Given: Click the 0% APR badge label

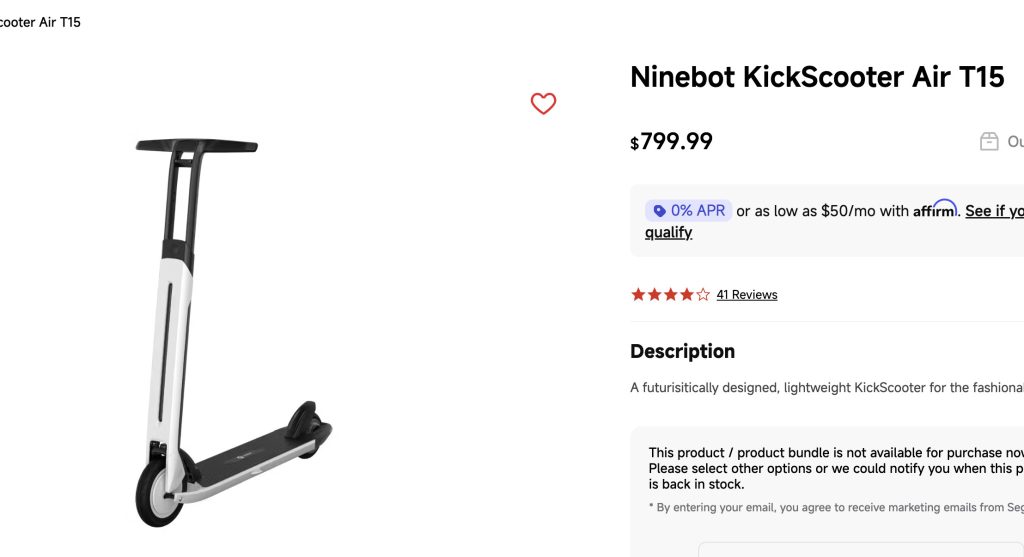Looking at the screenshot, I should pos(697,211).
